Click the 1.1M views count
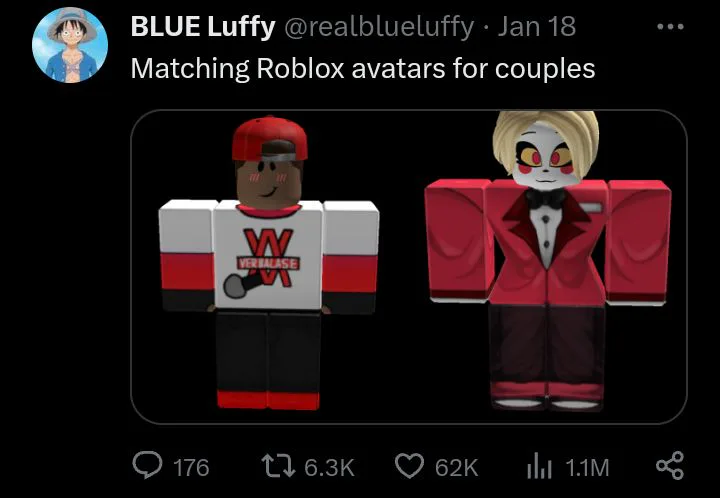 tap(587, 468)
